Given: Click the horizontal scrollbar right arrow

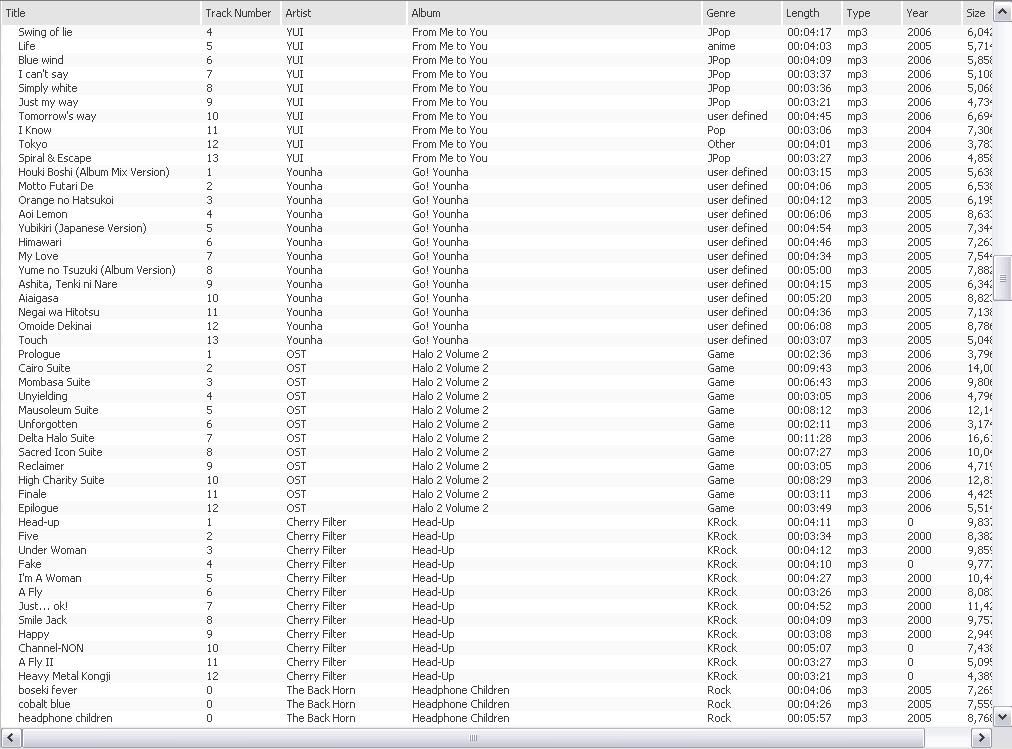Looking at the screenshot, I should 981,737.
